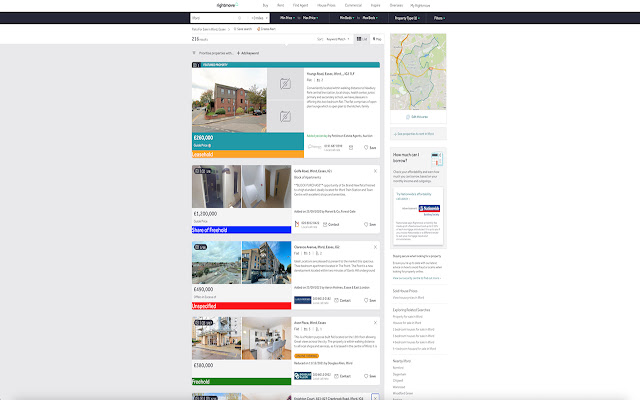This screenshot has height=400, width=640.
Task: Click the Add keyword button
Action: (x=248, y=53)
